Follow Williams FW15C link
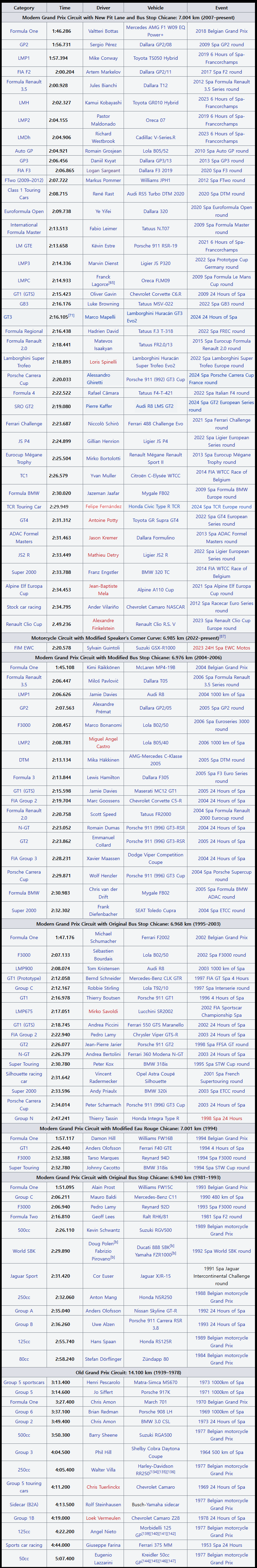This screenshot has width=257, height=1568. pyautogui.click(x=155, y=1187)
